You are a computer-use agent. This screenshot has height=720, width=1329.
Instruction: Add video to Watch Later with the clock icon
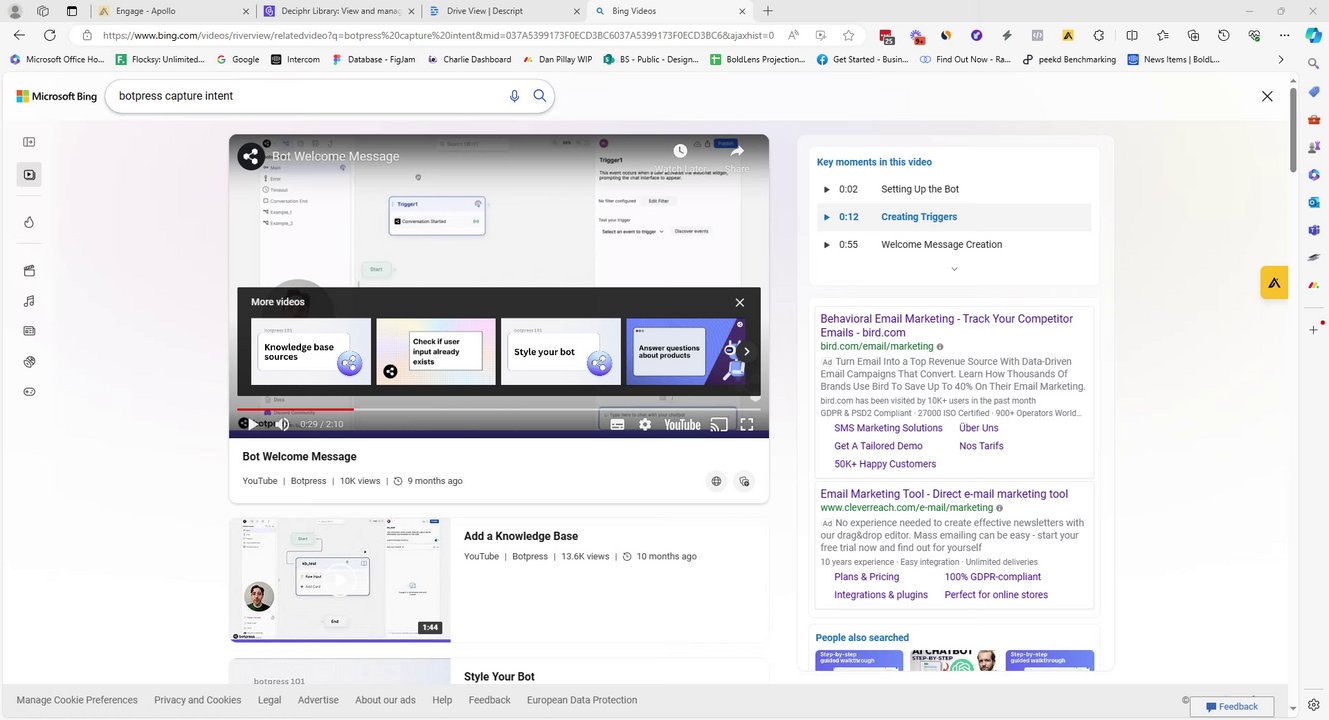[680, 151]
